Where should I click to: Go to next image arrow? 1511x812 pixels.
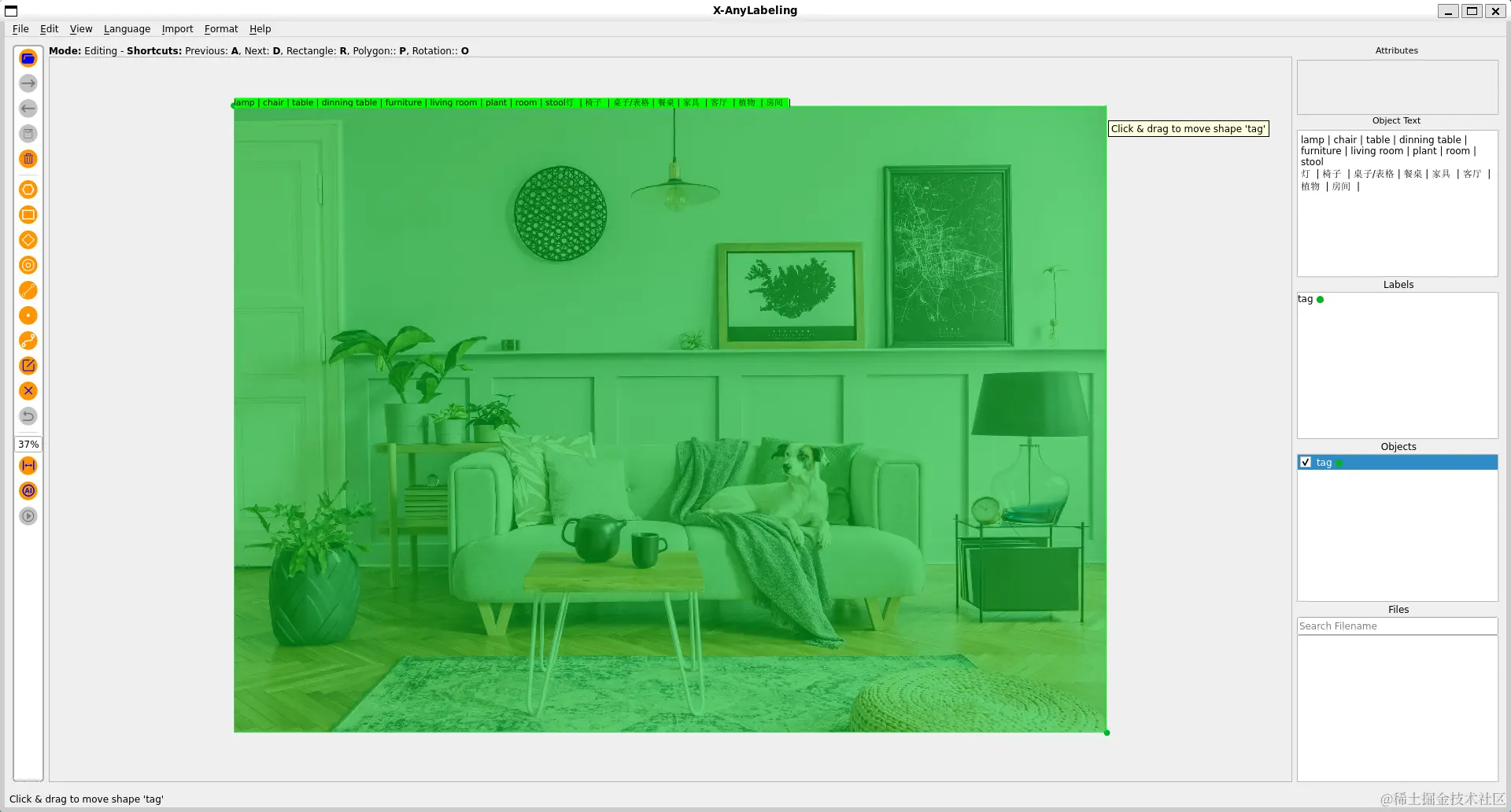28,83
